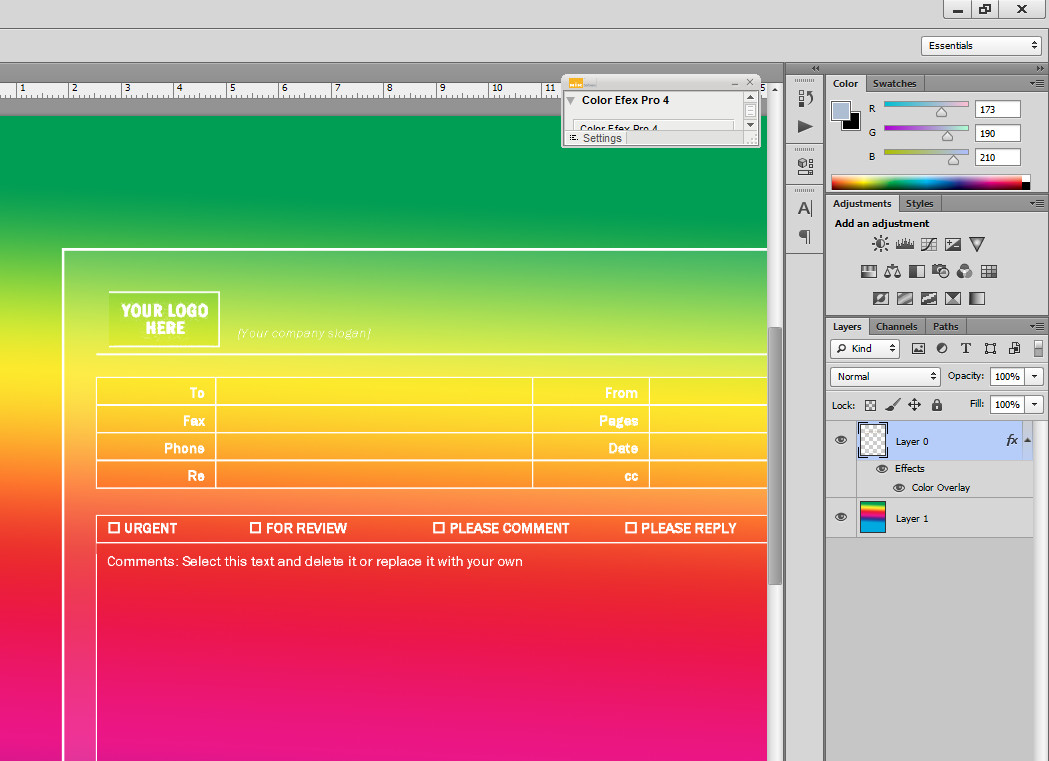
Task: Toggle Color Overlay effect visibility
Action: click(899, 487)
